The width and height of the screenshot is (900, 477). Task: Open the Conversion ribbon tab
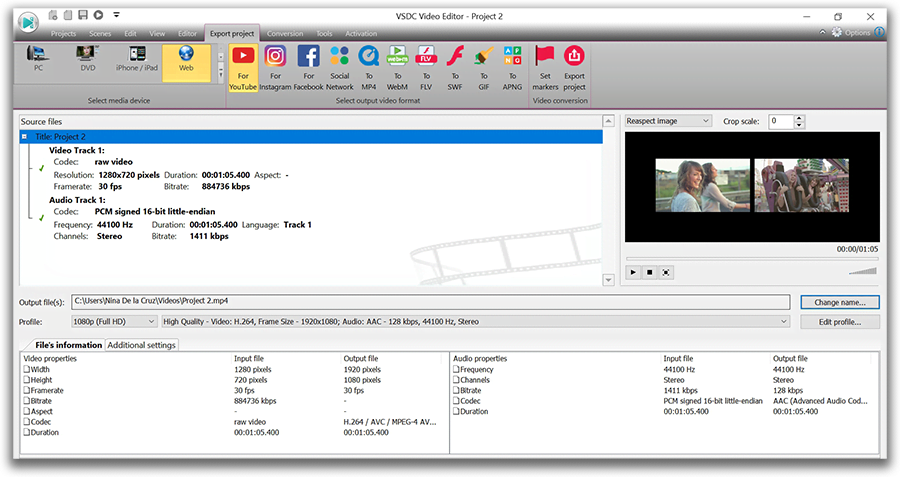[285, 33]
